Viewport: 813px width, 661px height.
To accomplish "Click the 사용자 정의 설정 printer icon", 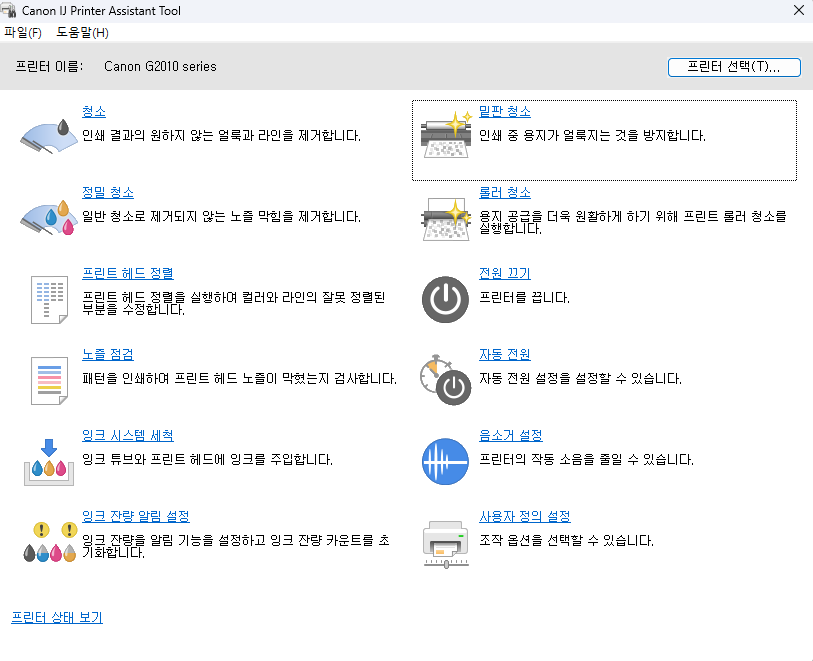I will 446,544.
